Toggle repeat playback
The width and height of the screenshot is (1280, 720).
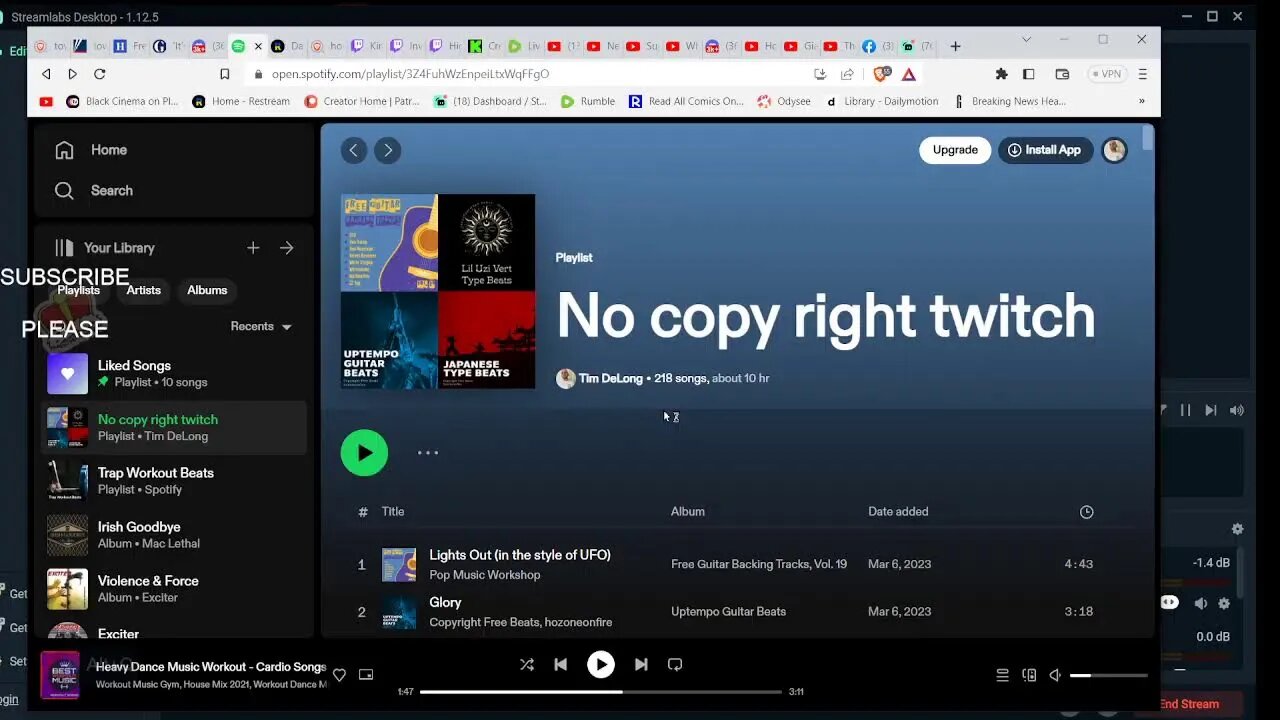[x=675, y=664]
